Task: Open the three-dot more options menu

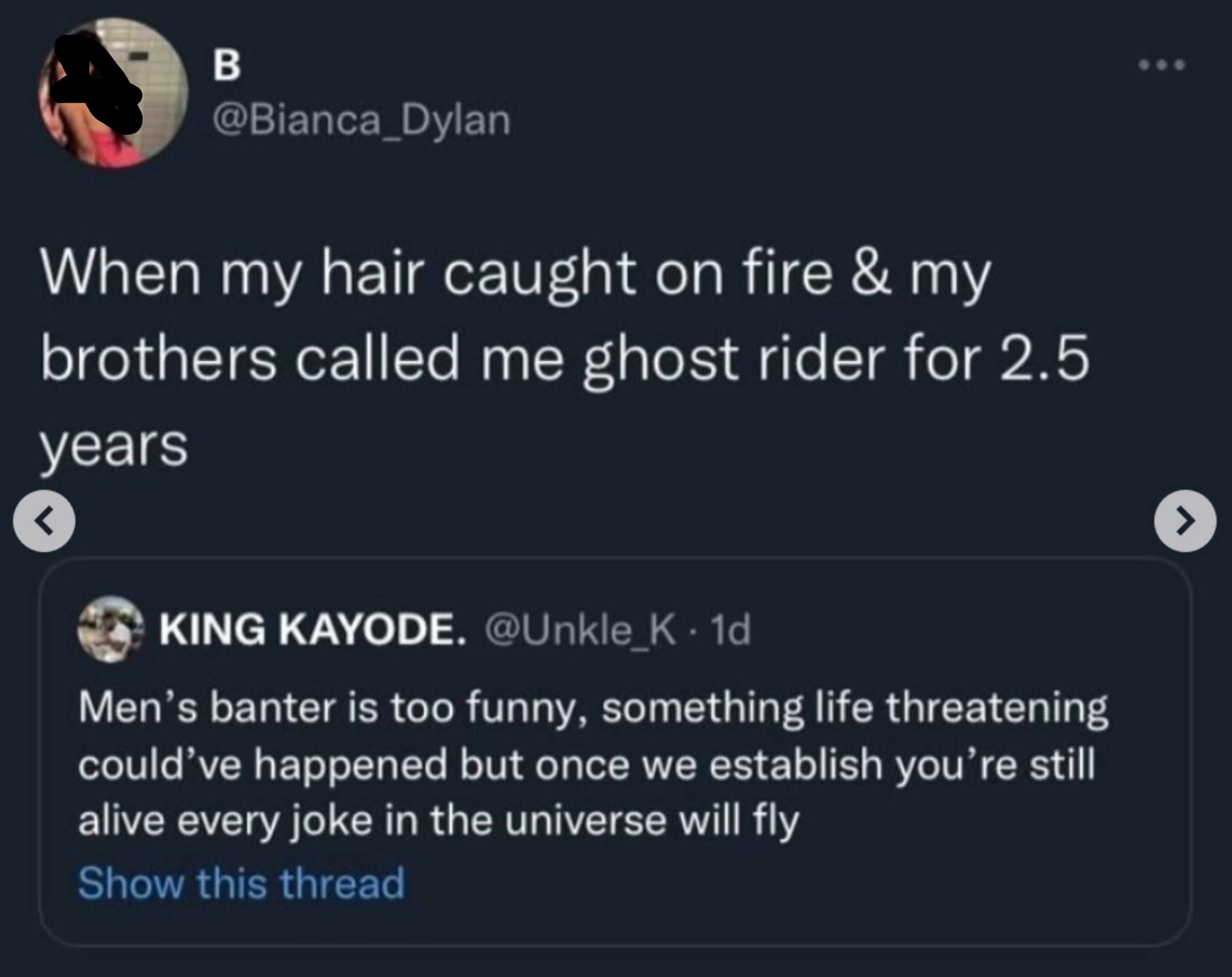Action: pos(1162,65)
